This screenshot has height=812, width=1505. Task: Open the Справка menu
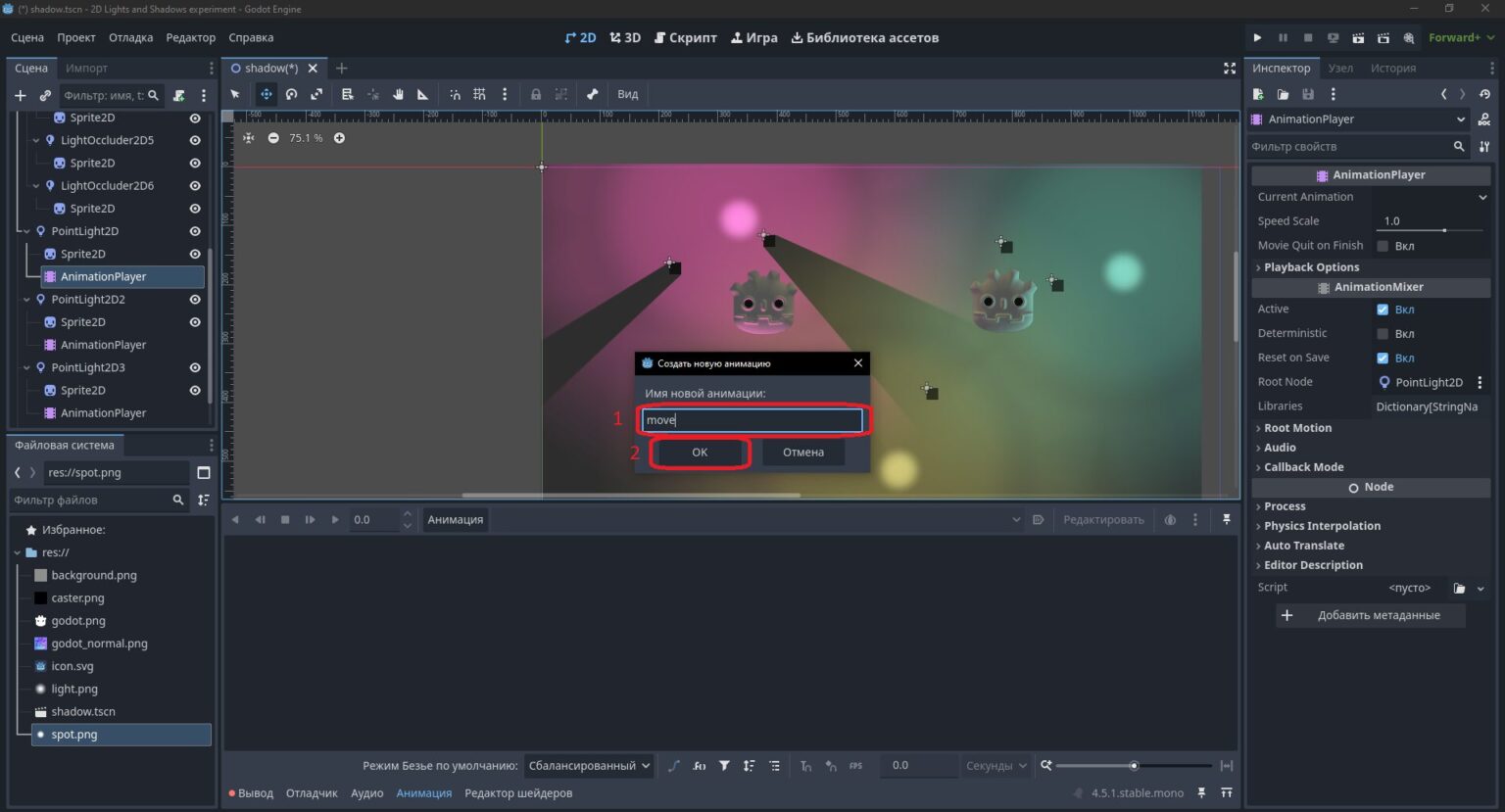(x=251, y=38)
